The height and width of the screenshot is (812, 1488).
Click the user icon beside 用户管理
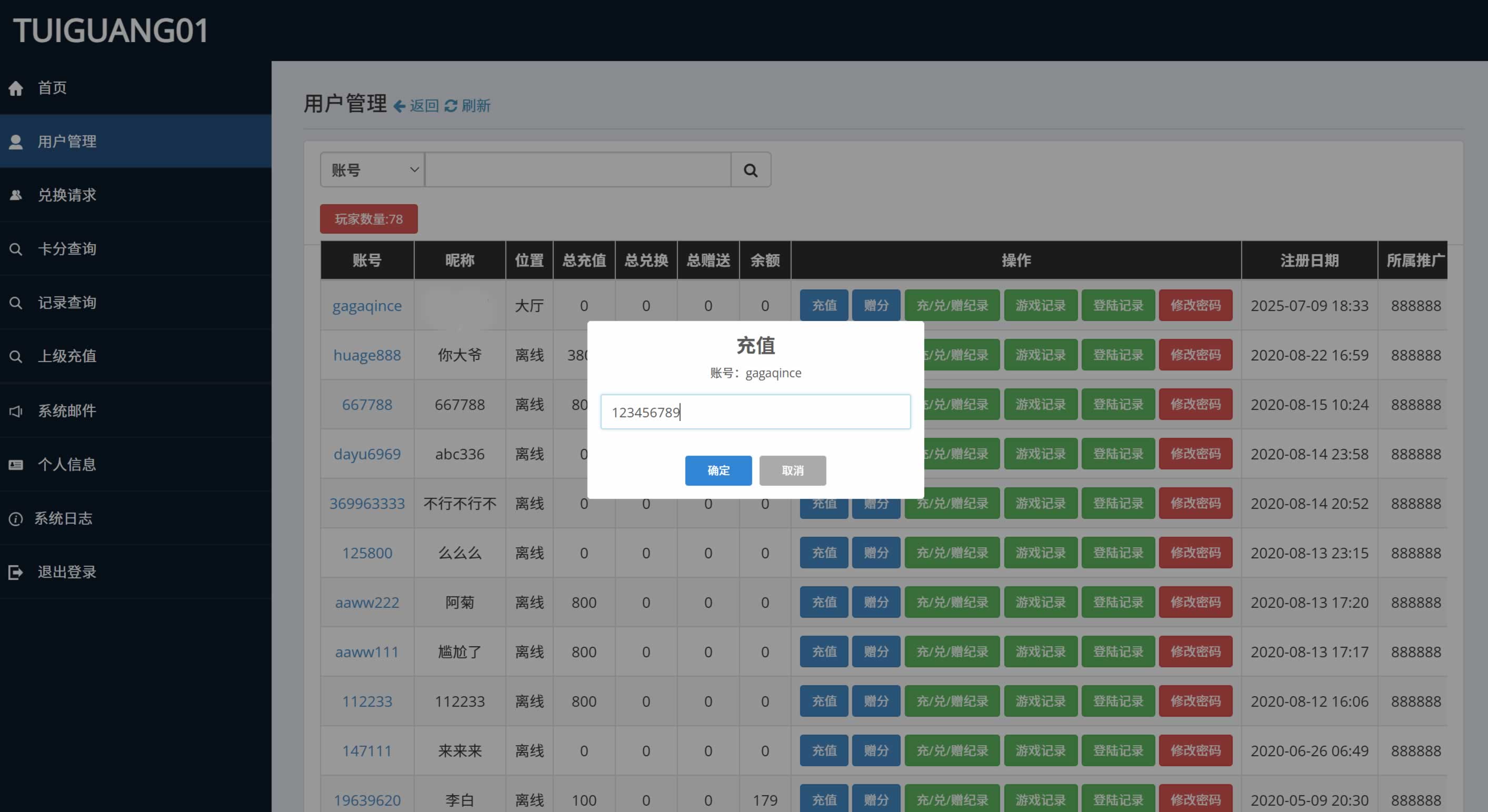point(16,142)
